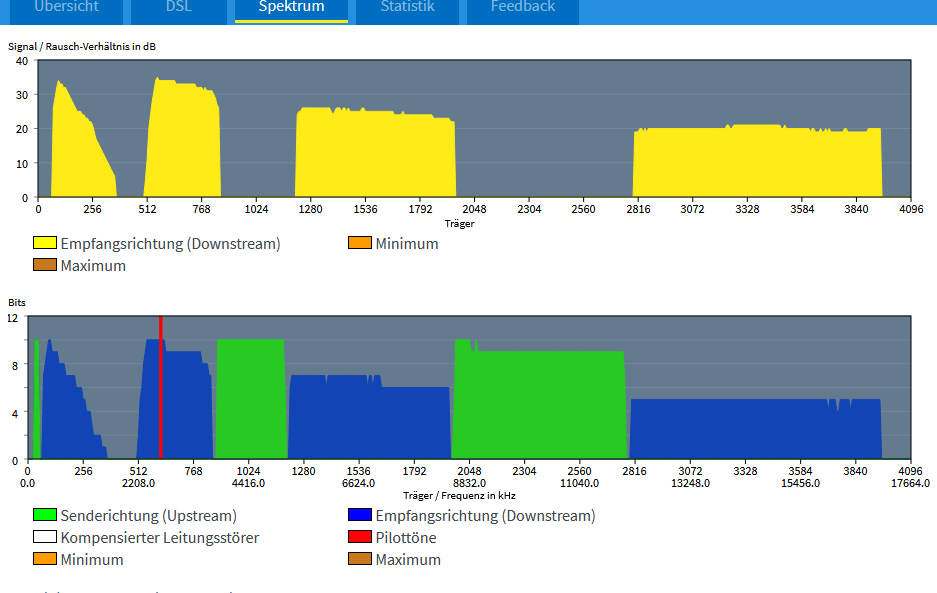Click 'Träger / Frequenz in kHz' axis label
The image size is (937, 593).
[459, 496]
